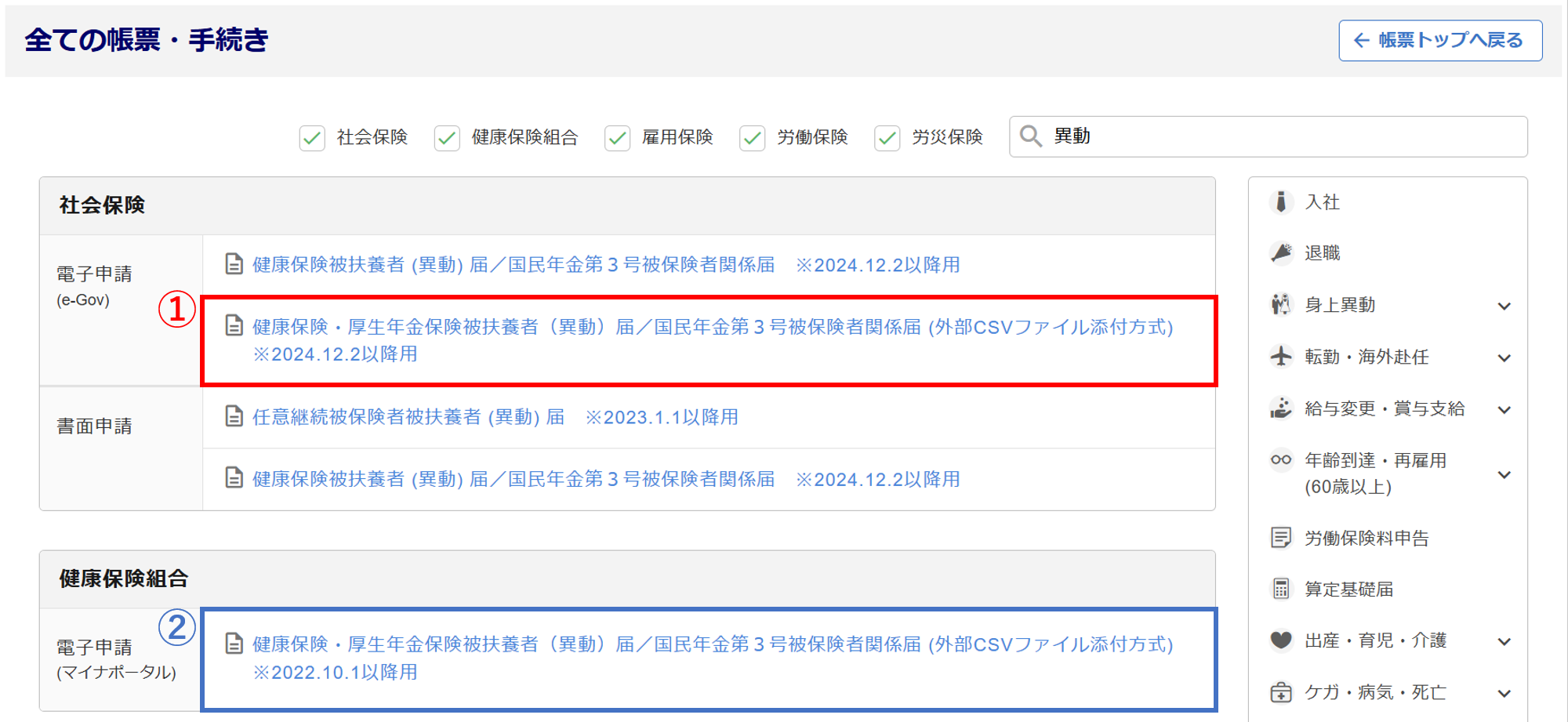Click the search field containing 異動
1568x722 pixels.
pos(1268,136)
